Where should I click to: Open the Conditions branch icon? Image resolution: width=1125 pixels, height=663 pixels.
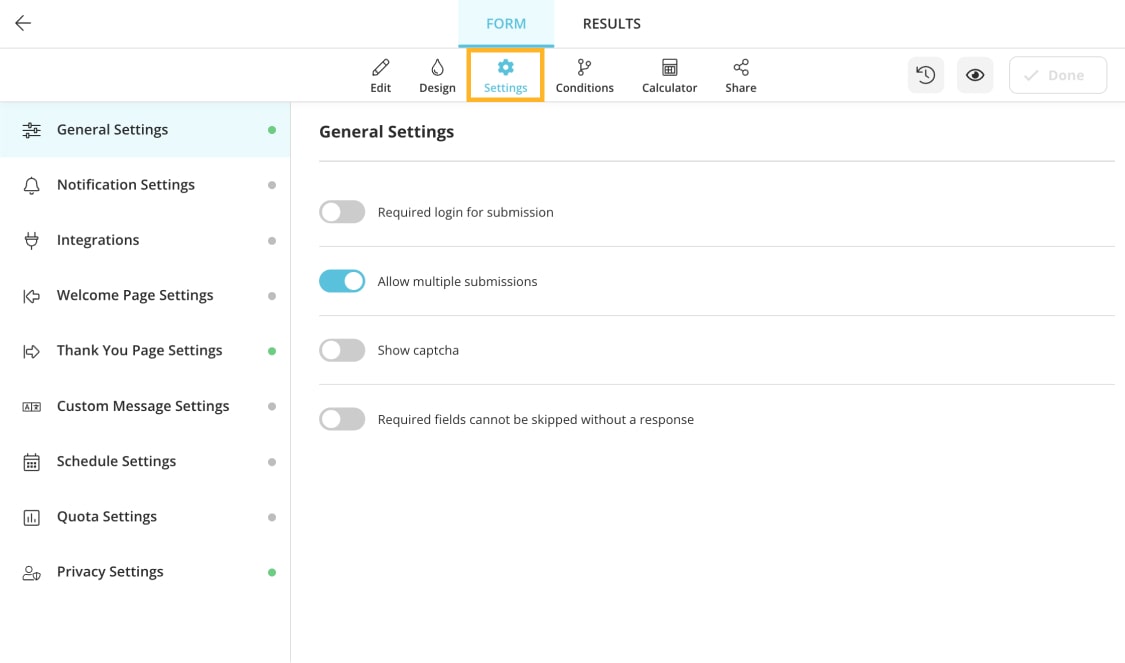(584, 75)
